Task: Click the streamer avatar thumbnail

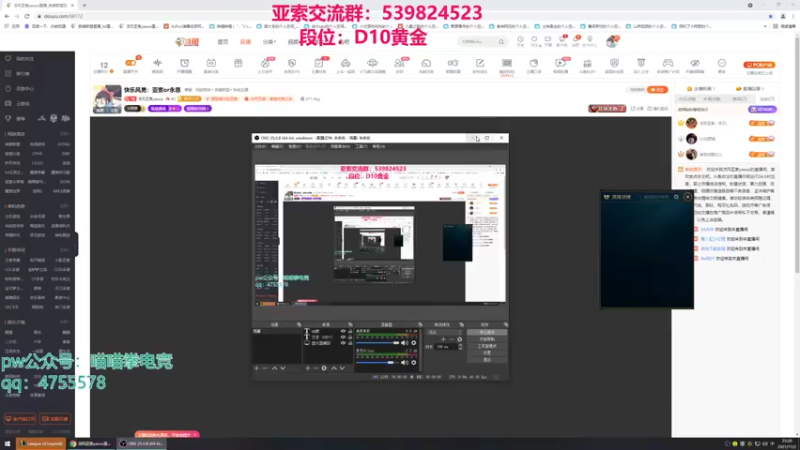Action: click(x=107, y=99)
